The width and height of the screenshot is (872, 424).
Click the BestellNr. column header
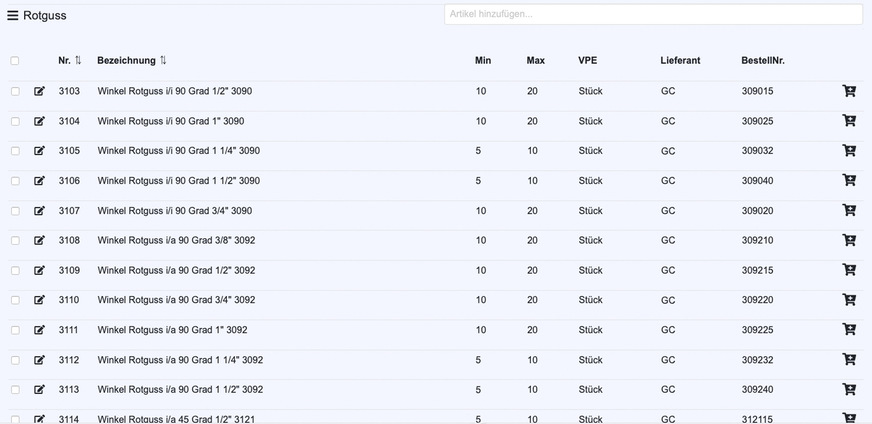pyautogui.click(x=762, y=61)
